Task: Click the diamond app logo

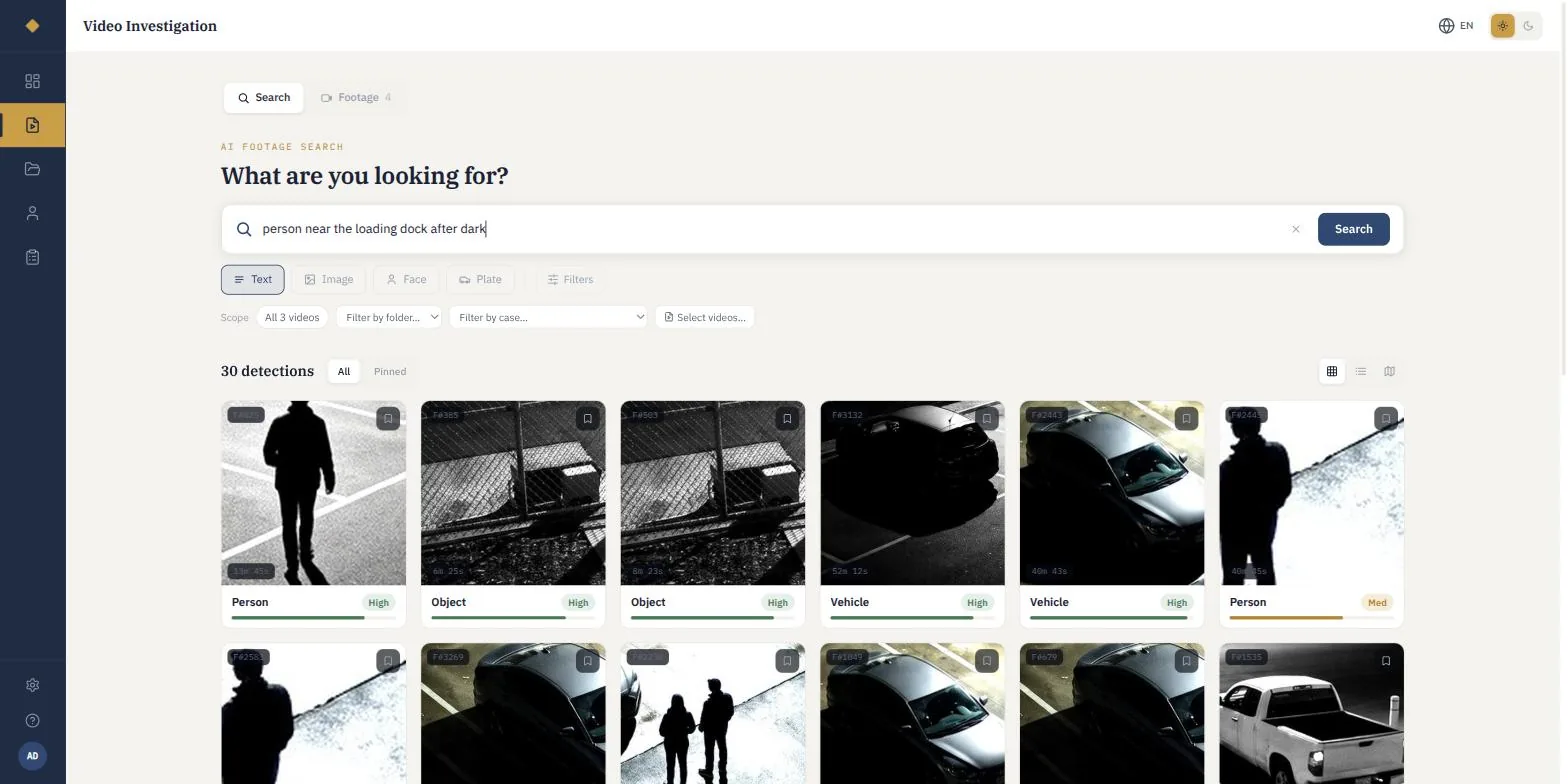Action: pos(32,26)
